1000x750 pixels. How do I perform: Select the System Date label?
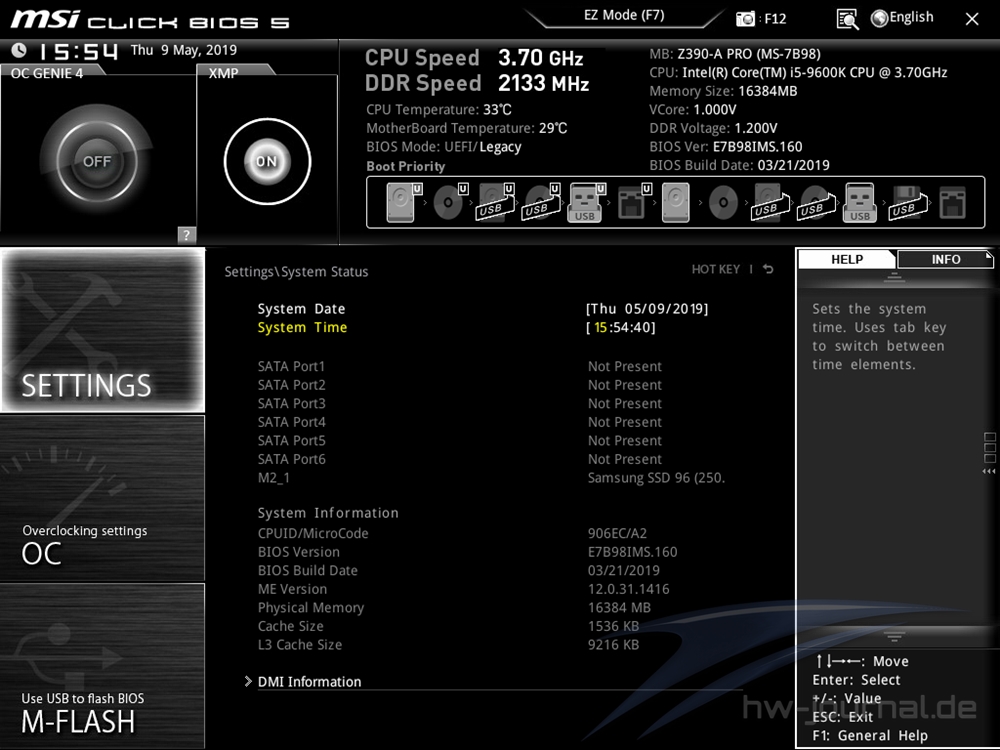coord(301,309)
